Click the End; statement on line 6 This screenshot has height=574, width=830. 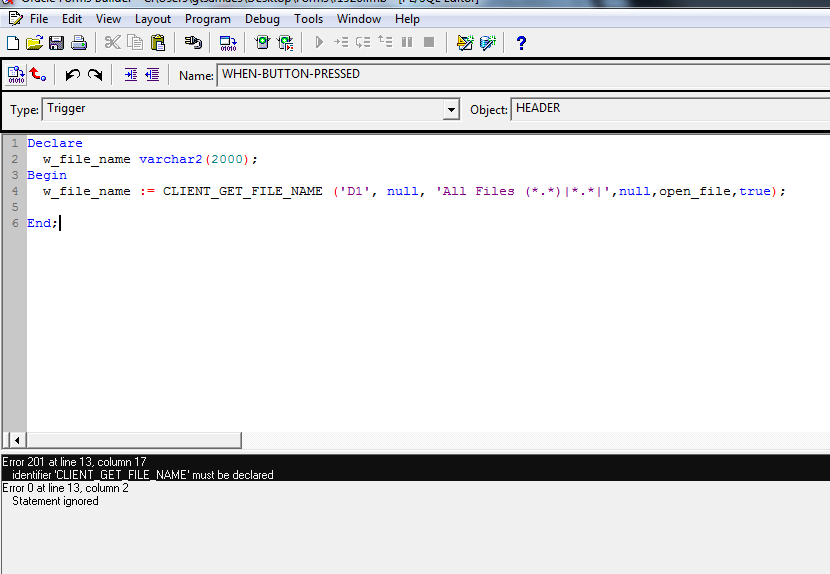coord(42,223)
